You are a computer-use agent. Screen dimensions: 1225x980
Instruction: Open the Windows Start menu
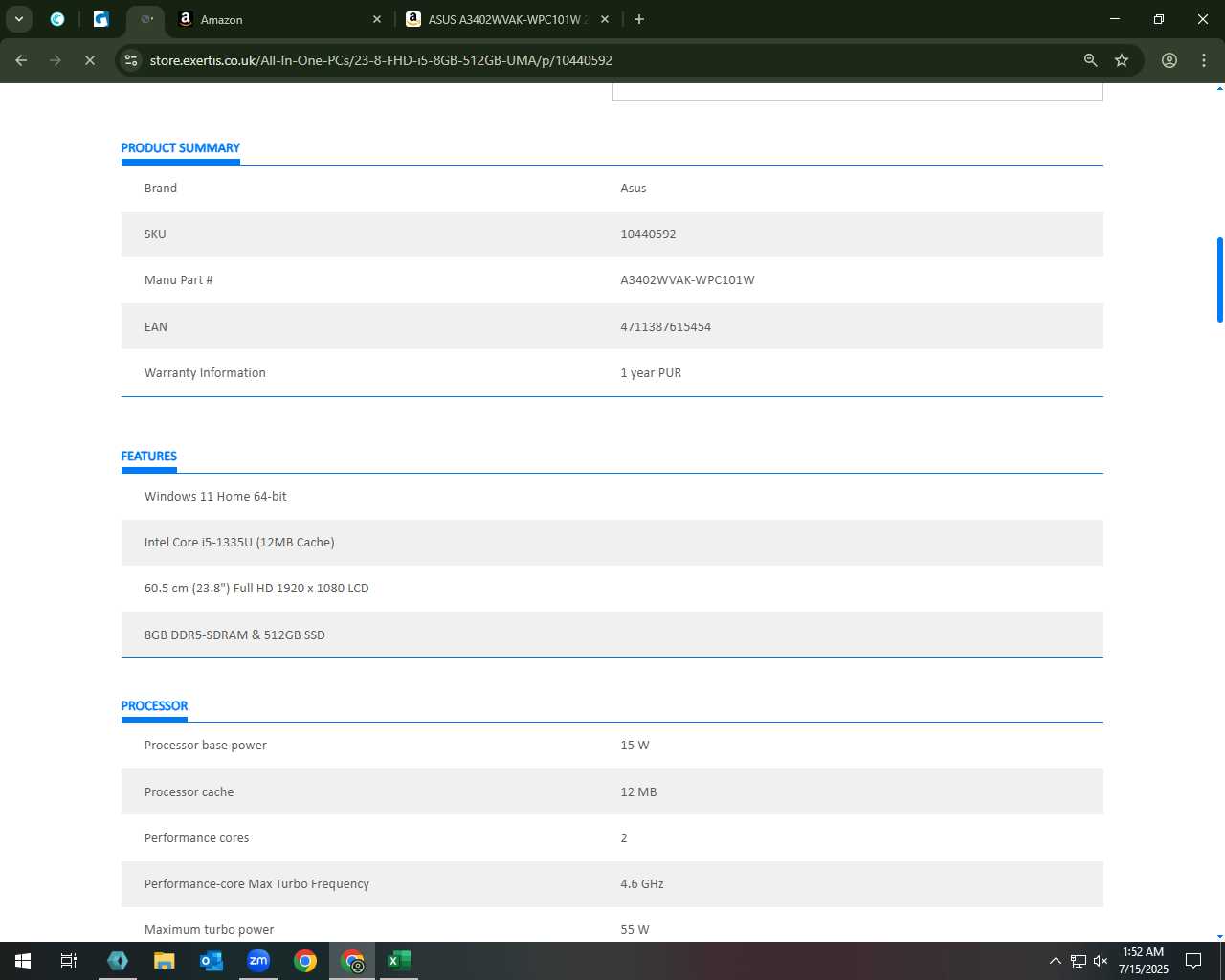coord(23,961)
